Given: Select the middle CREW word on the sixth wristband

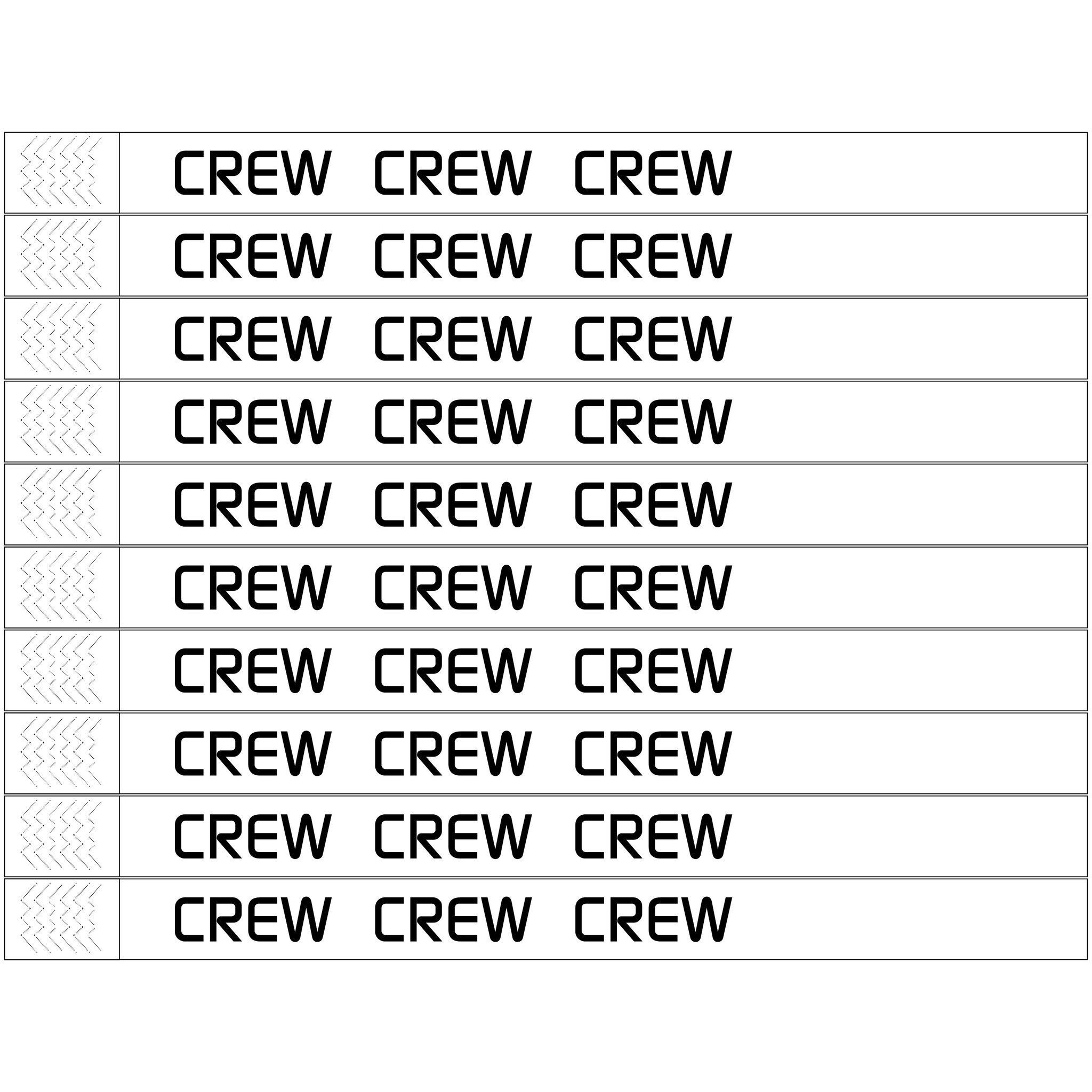Looking at the screenshot, I should pyautogui.click(x=453, y=587).
